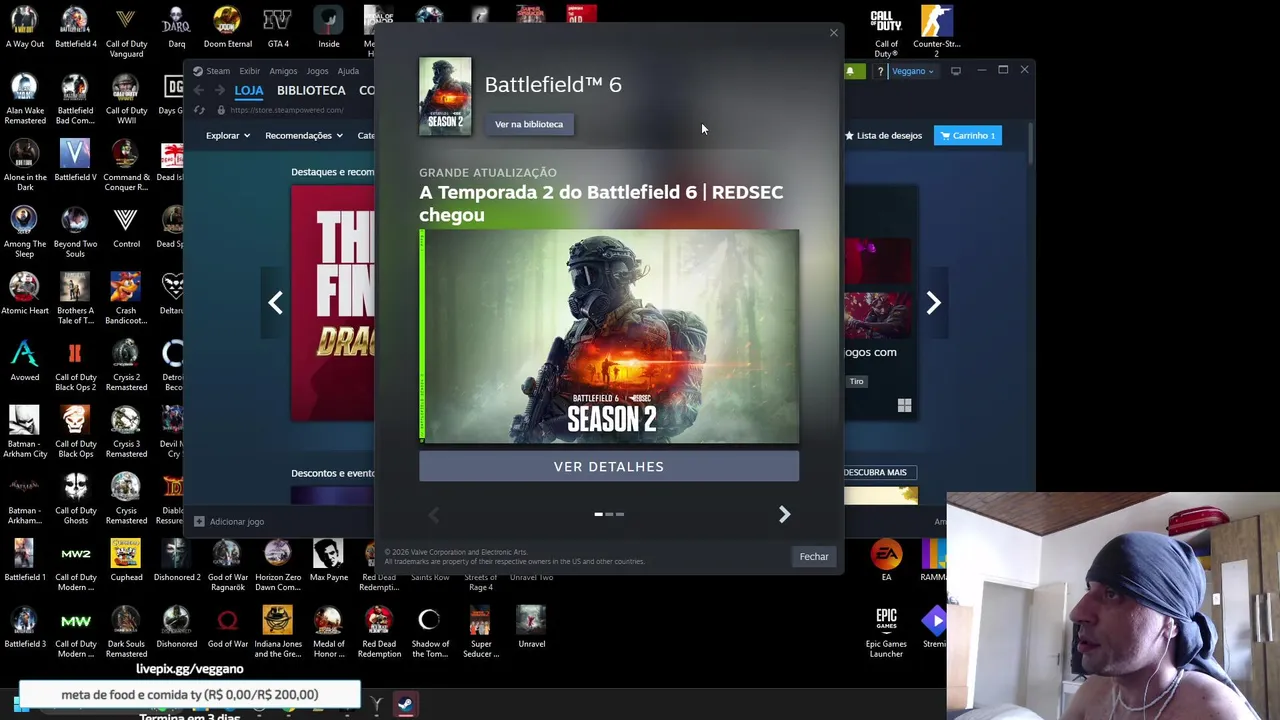The image size is (1280, 720).
Task: Click Adicionar jogo in Steam
Action: coord(229,521)
